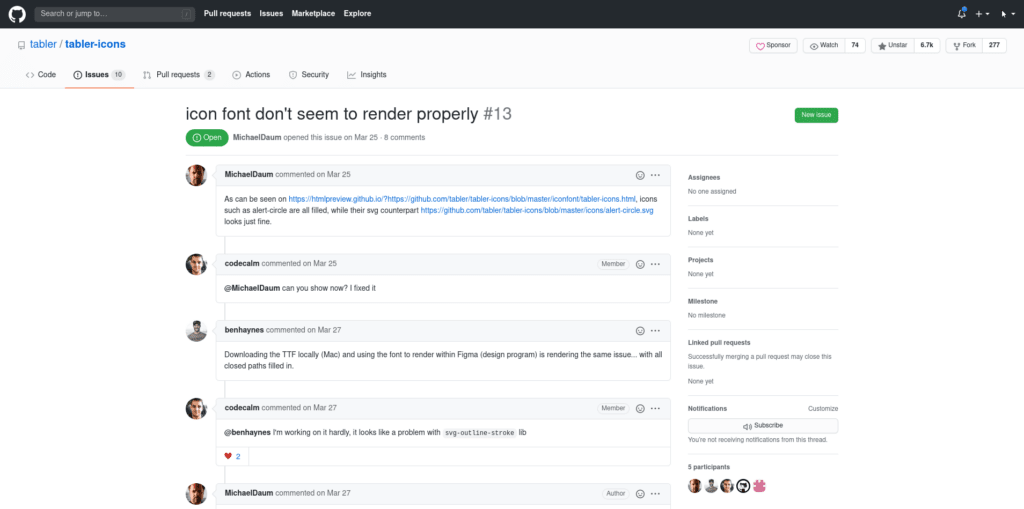Image resolution: width=1024 pixels, height=509 pixels.
Task: Open second participant avatar
Action: [x=711, y=485]
